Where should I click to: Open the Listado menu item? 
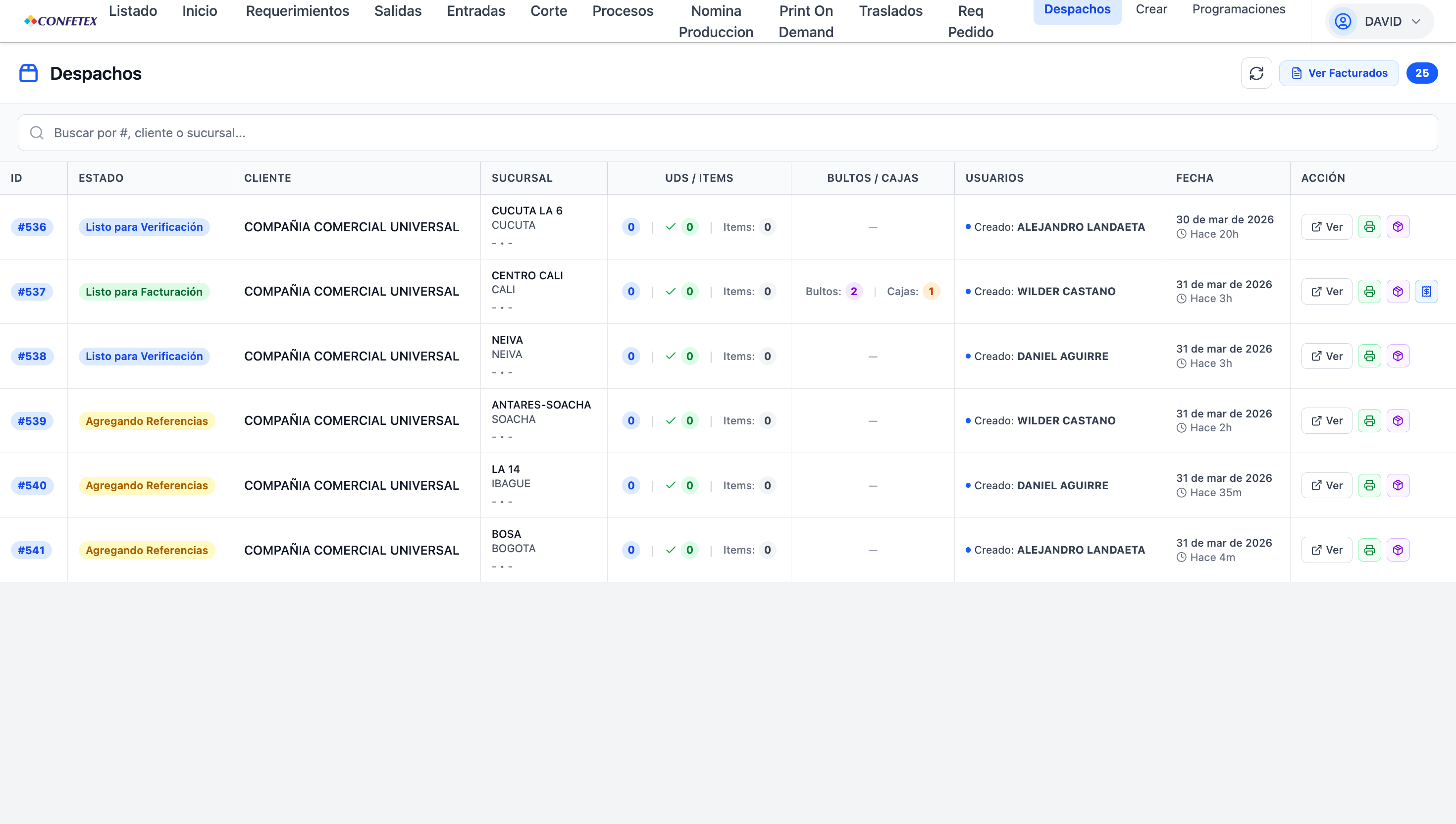click(133, 11)
